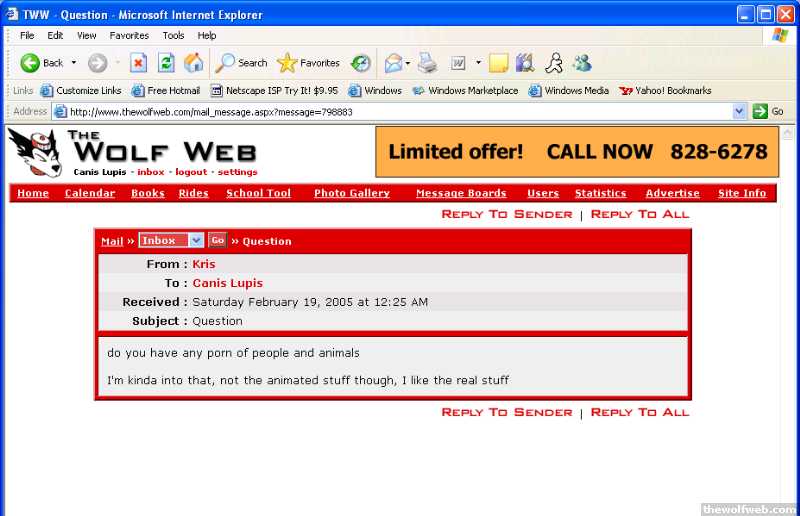
Task: Click the Photo Gallery navigation link
Action: pyautogui.click(x=352, y=193)
